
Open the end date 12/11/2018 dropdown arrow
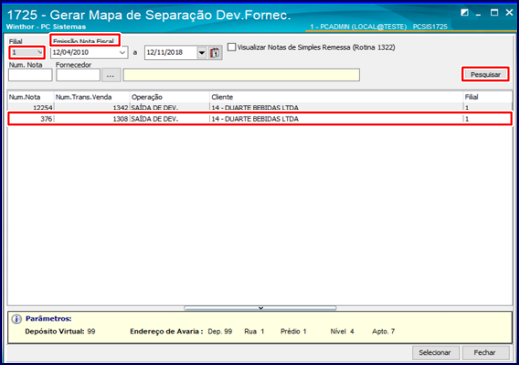(202, 53)
